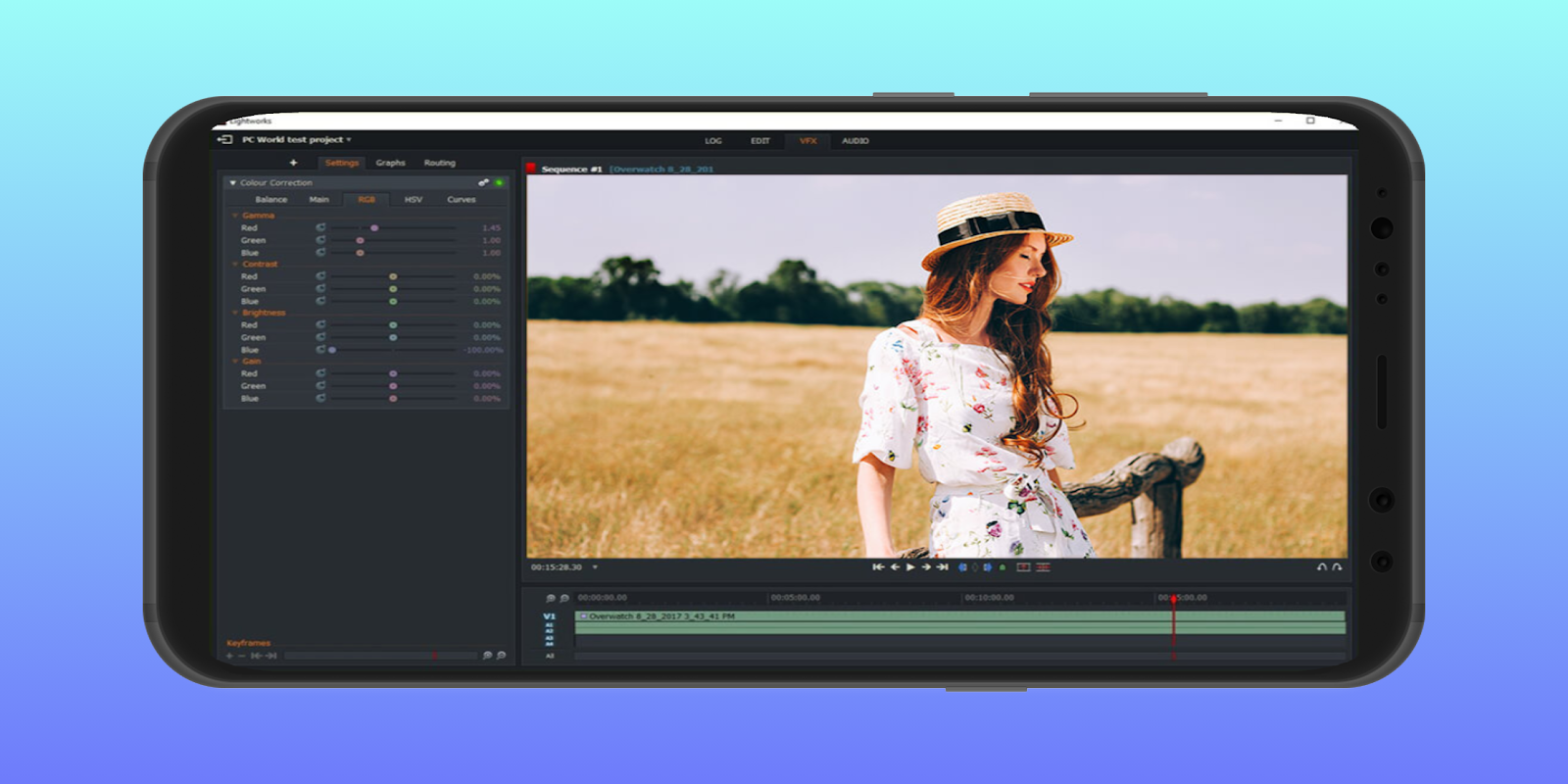Jump to the start of the sequence
Screen dimensions: 1568x784
pos(878,567)
